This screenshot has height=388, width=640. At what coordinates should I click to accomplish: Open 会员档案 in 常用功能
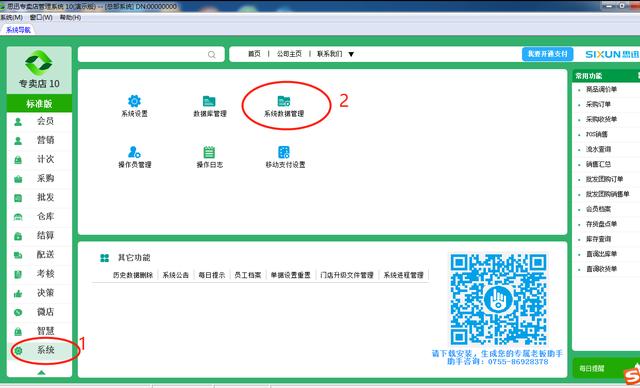pyautogui.click(x=598, y=209)
